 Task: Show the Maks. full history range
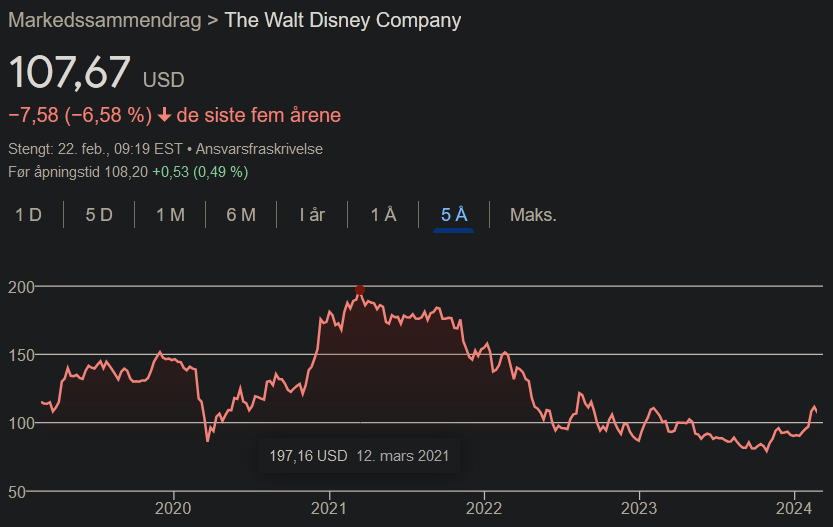click(533, 215)
